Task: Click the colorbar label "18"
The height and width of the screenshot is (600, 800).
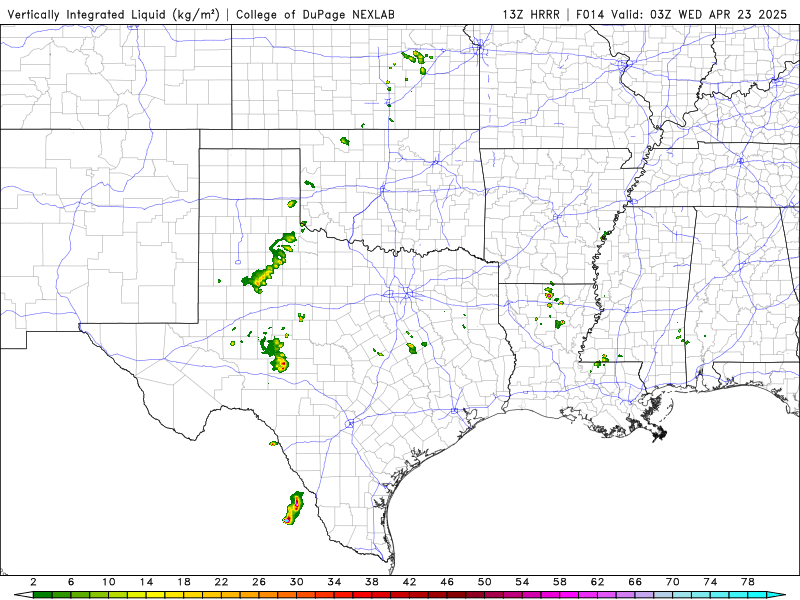Action: click(x=184, y=582)
